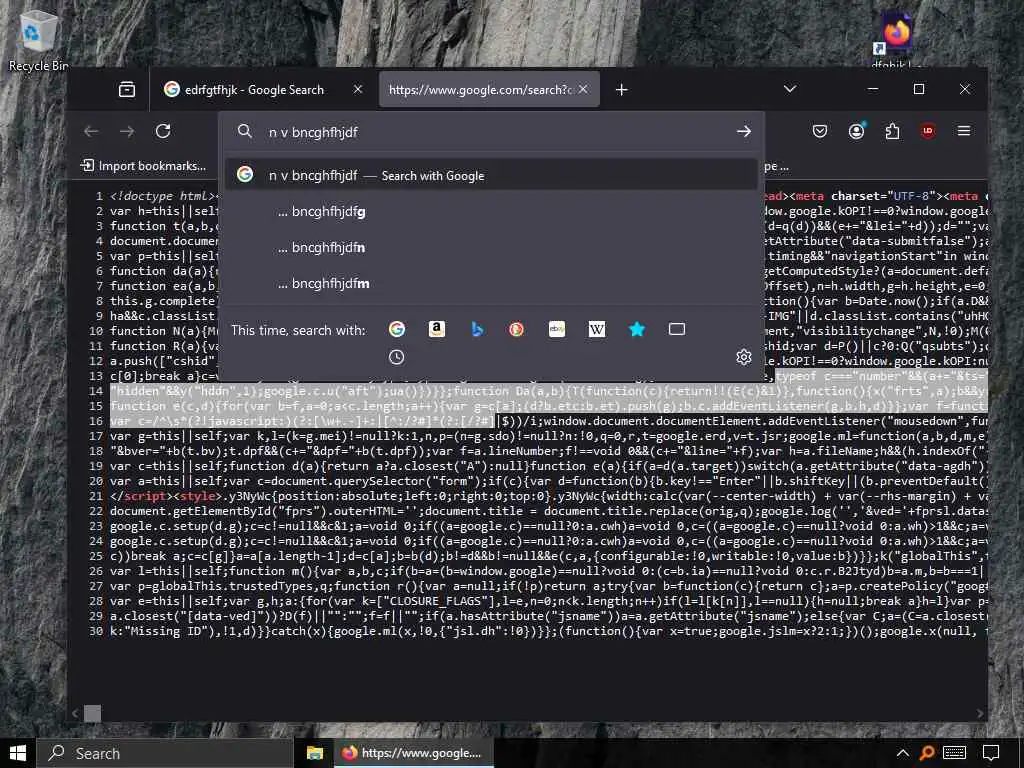Open the Windows Start menu
Image resolution: width=1024 pixels, height=768 pixels.
(18, 753)
